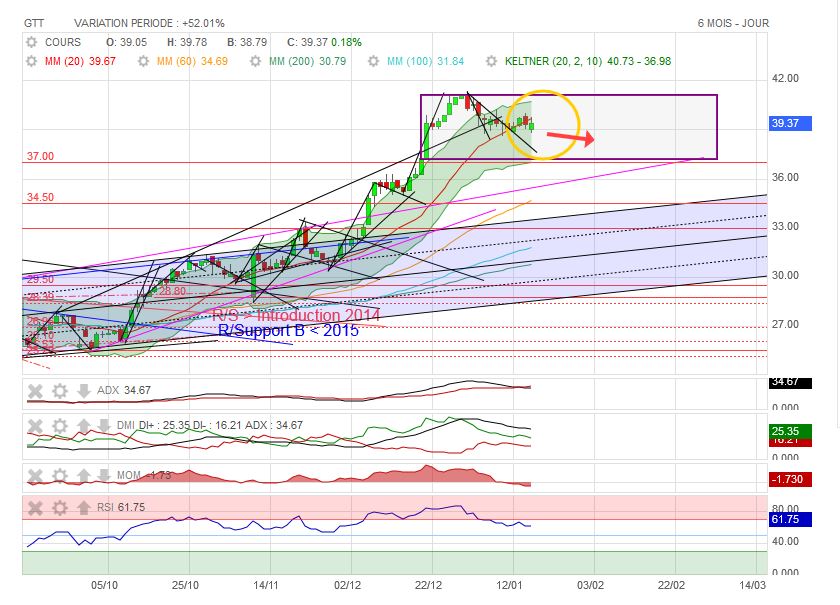Shift the MOM panel up
Viewport: 840px width, 605px height.
point(83,475)
